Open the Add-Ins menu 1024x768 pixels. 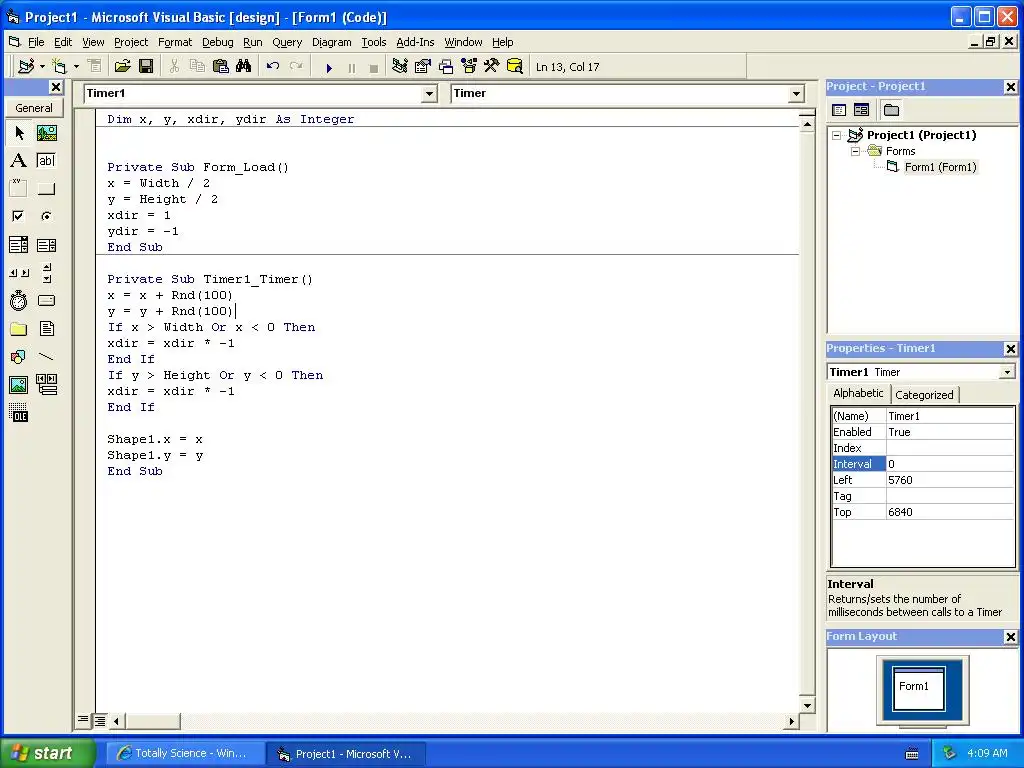click(x=415, y=42)
